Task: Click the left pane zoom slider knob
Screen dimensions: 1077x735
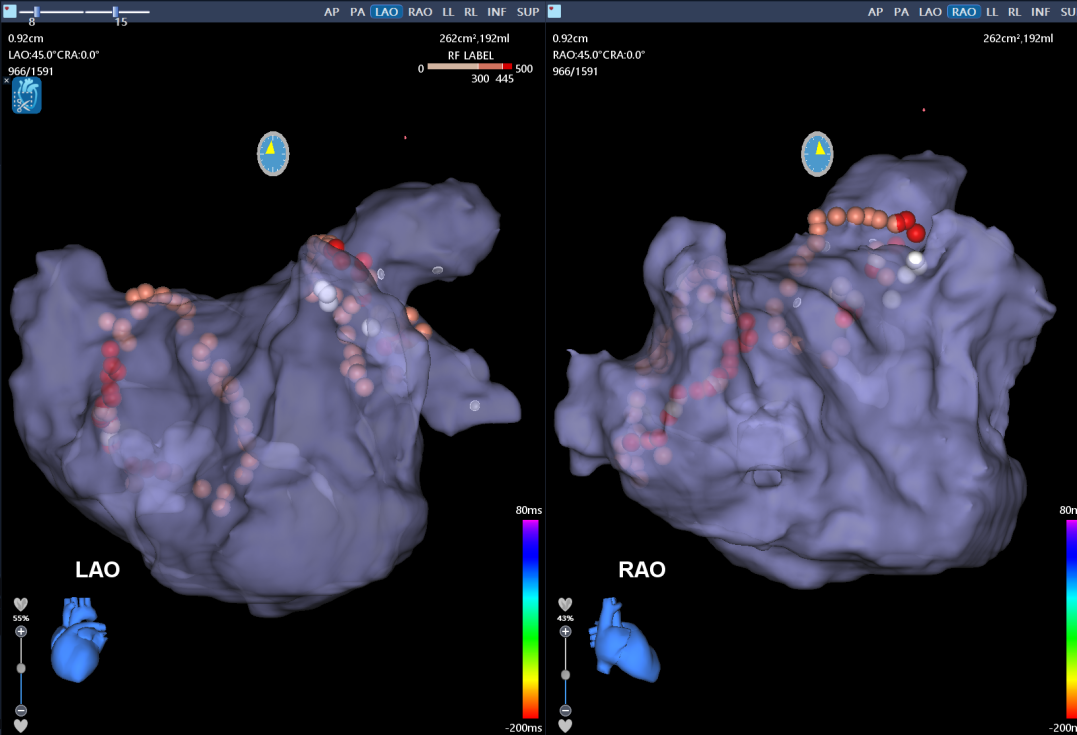Action: coord(21,668)
